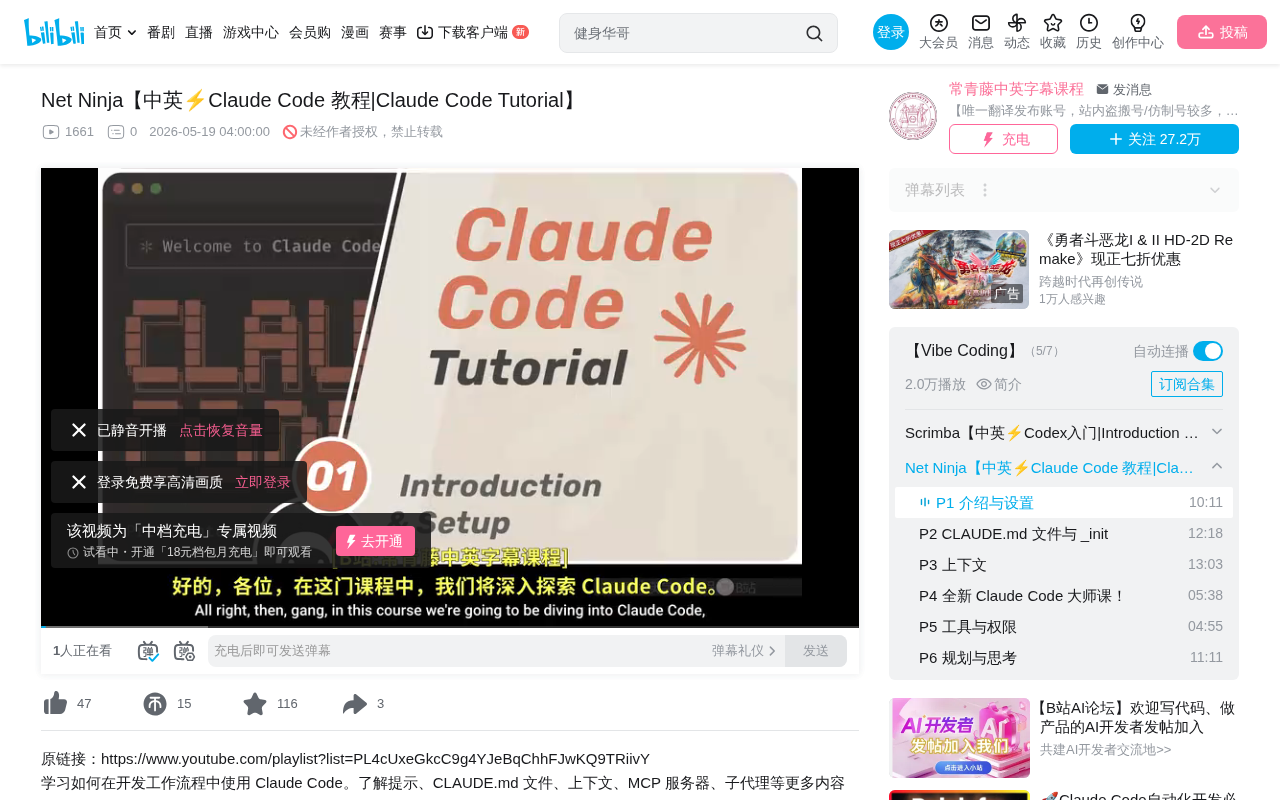Click 订阅合集 subscribe button
This screenshot has height=800, width=1280.
pyautogui.click(x=1187, y=384)
